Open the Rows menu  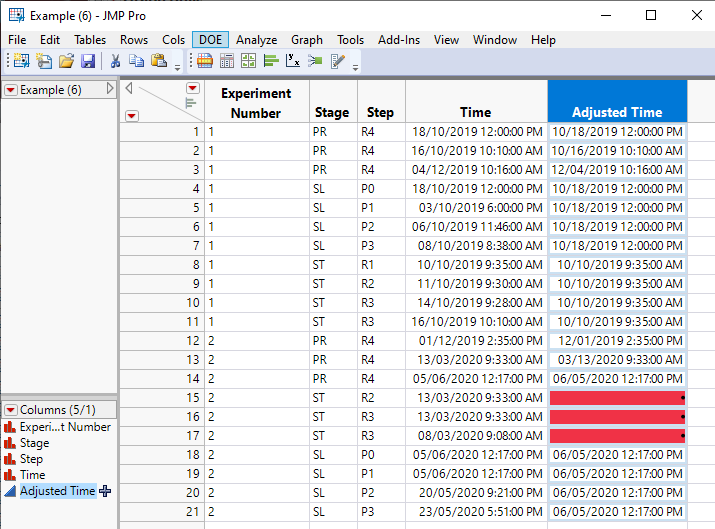(134, 40)
